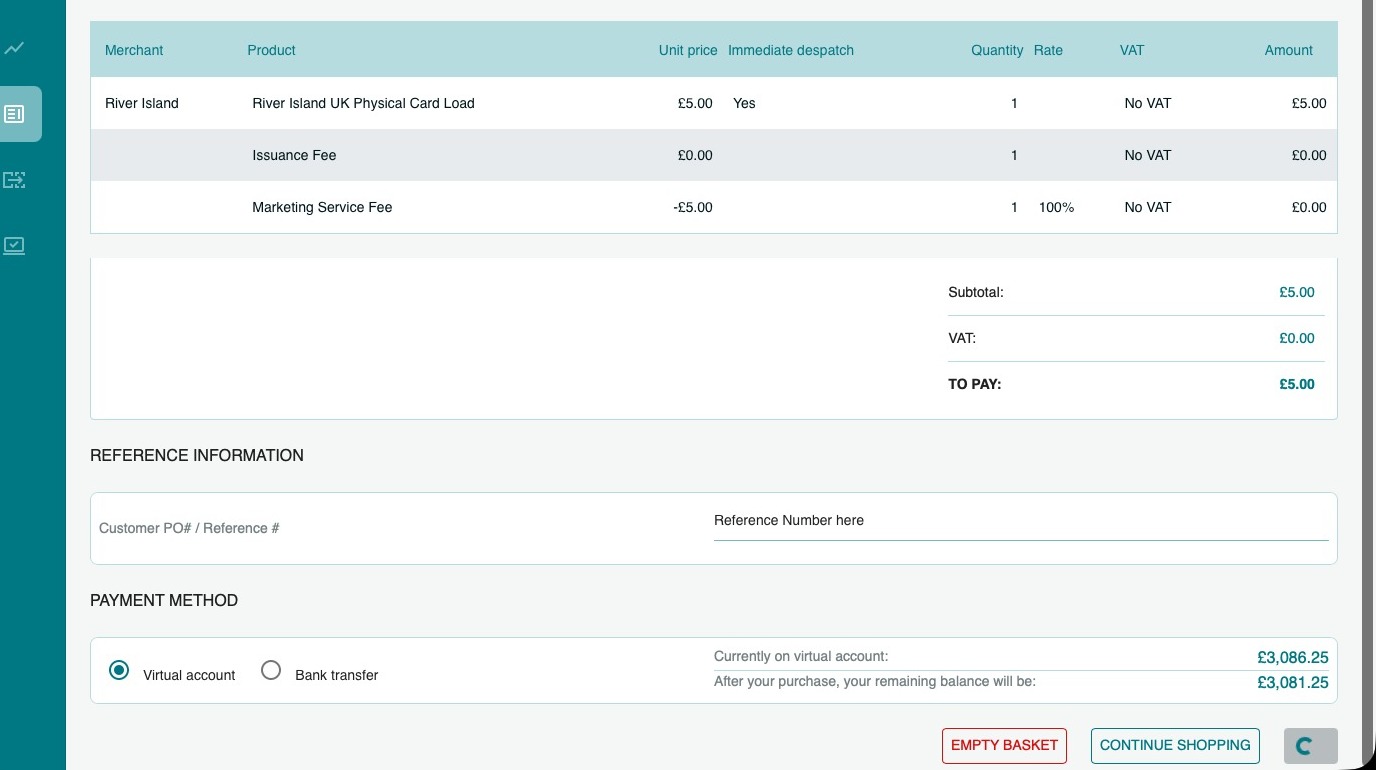Viewport: 1376px width, 770px height.
Task: Click the Empty Basket button
Action: (1004, 745)
